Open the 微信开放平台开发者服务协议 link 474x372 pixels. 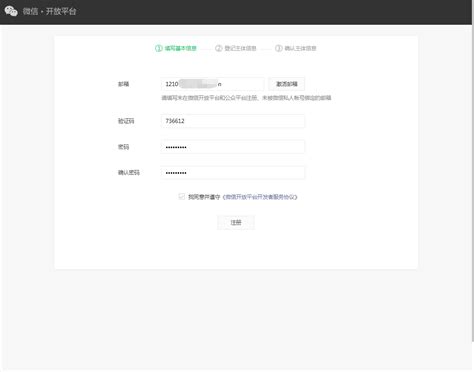(260, 197)
